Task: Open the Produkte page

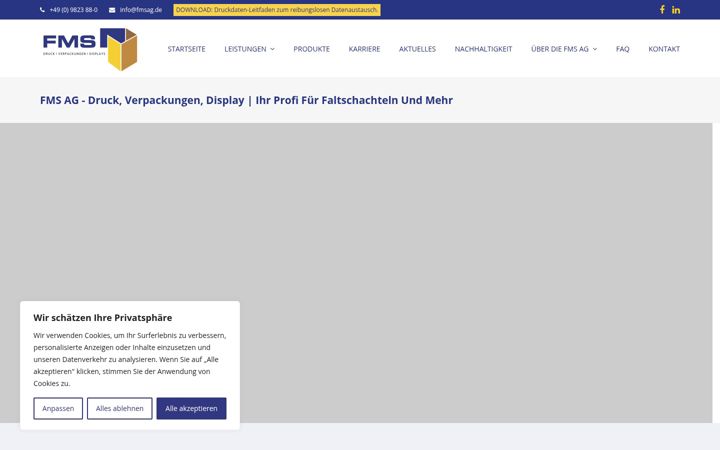Action: pos(311,49)
